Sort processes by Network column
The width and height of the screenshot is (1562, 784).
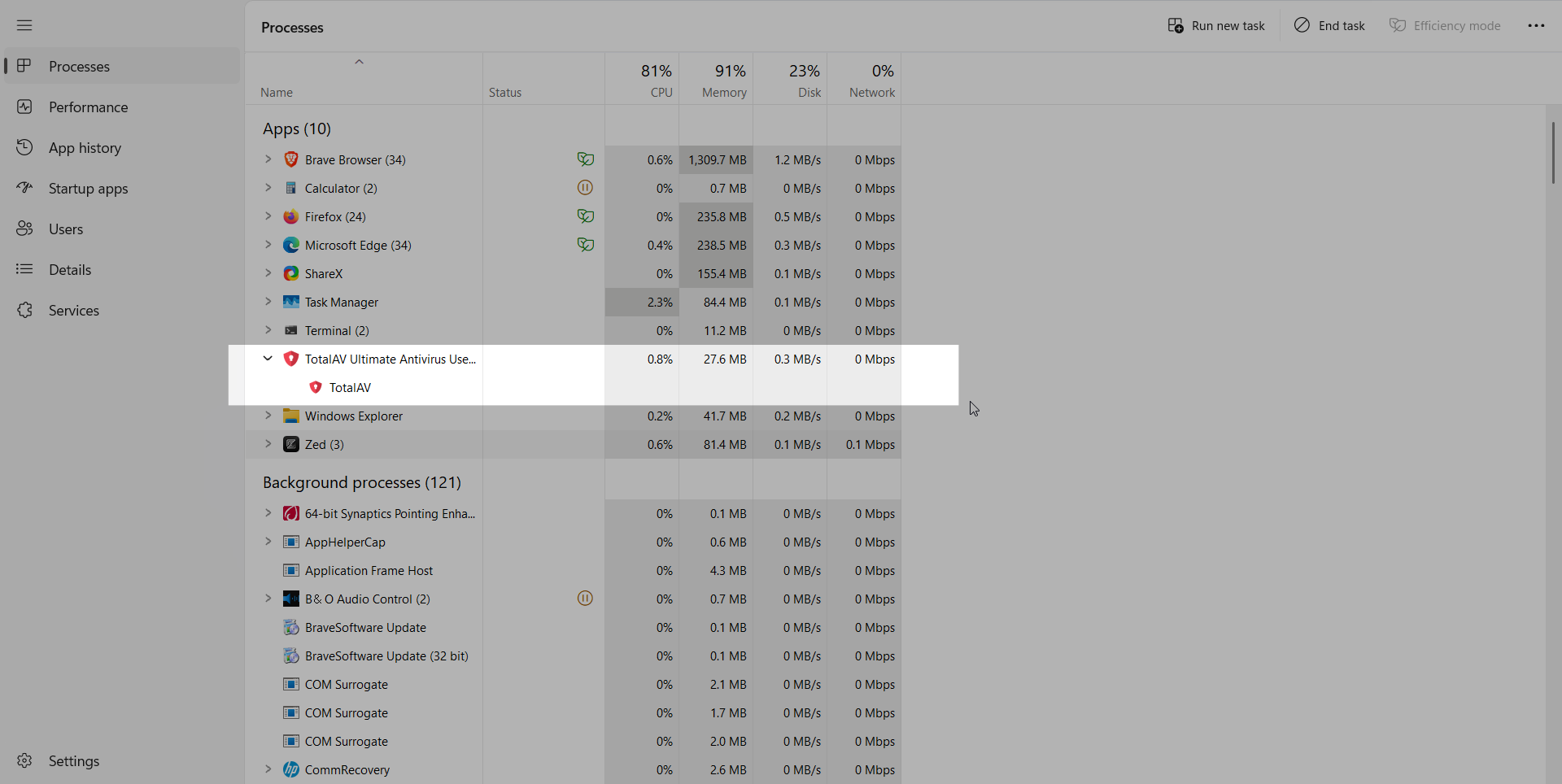pyautogui.click(x=864, y=79)
